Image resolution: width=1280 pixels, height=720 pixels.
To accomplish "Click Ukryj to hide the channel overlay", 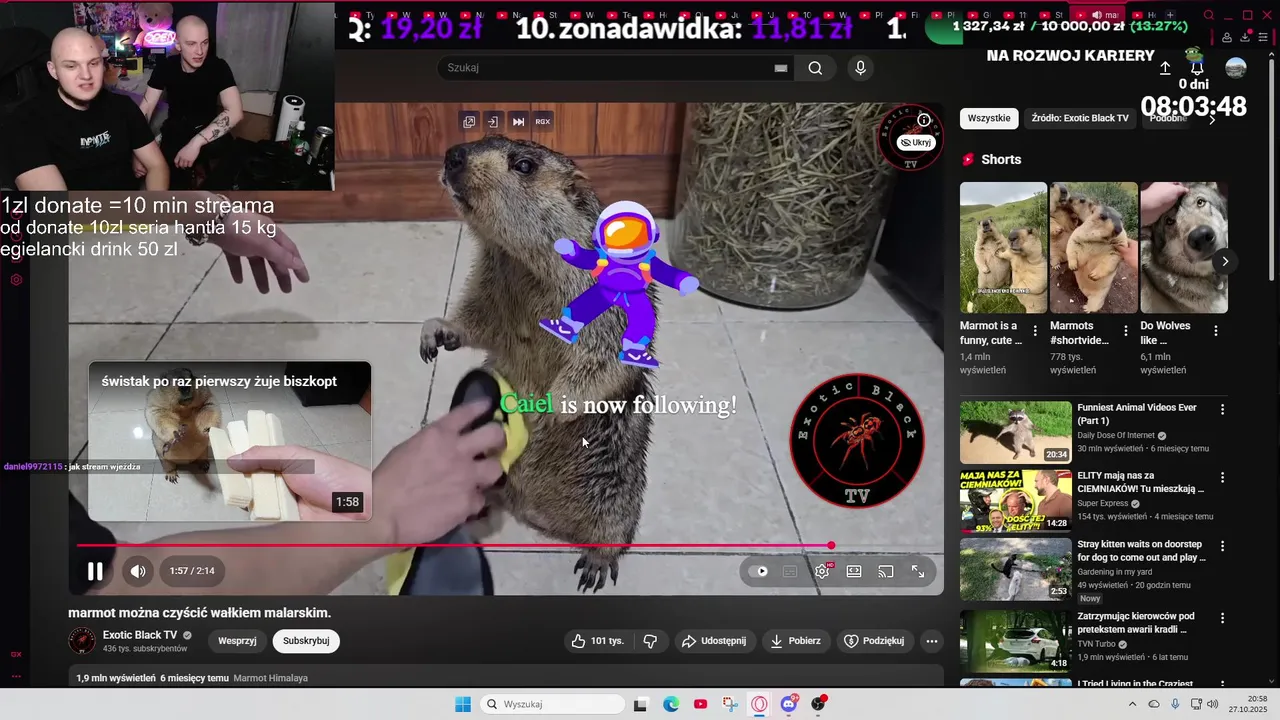I will 915,142.
